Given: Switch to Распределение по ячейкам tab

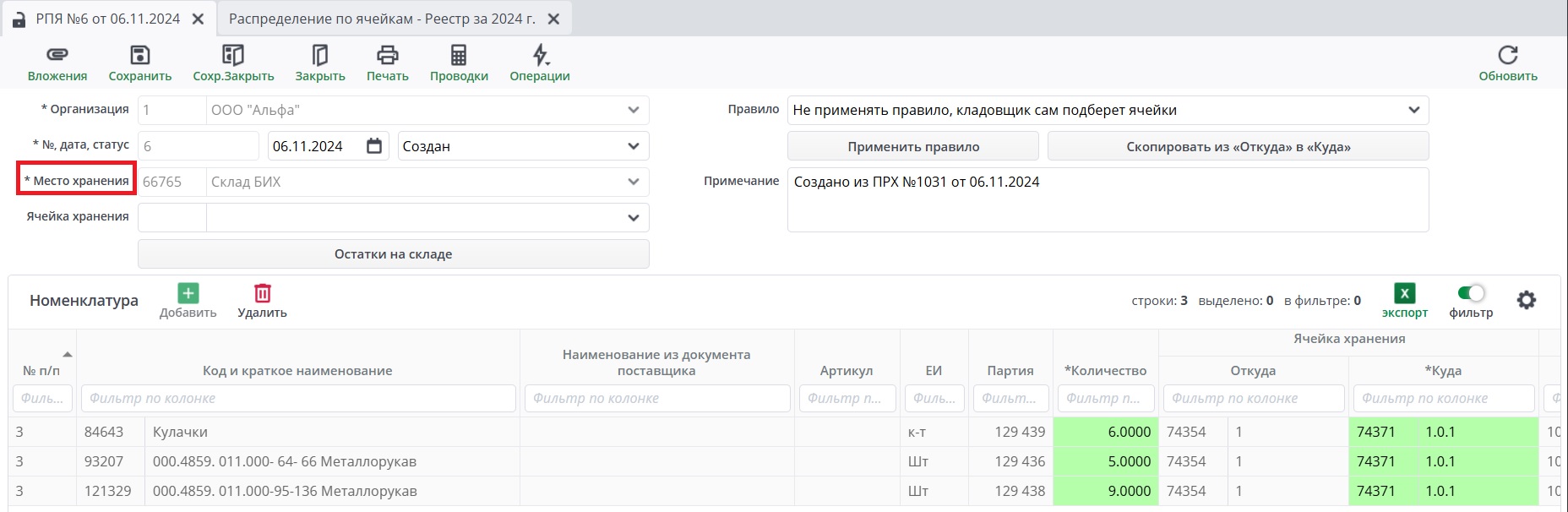Looking at the screenshot, I should click(x=382, y=19).
